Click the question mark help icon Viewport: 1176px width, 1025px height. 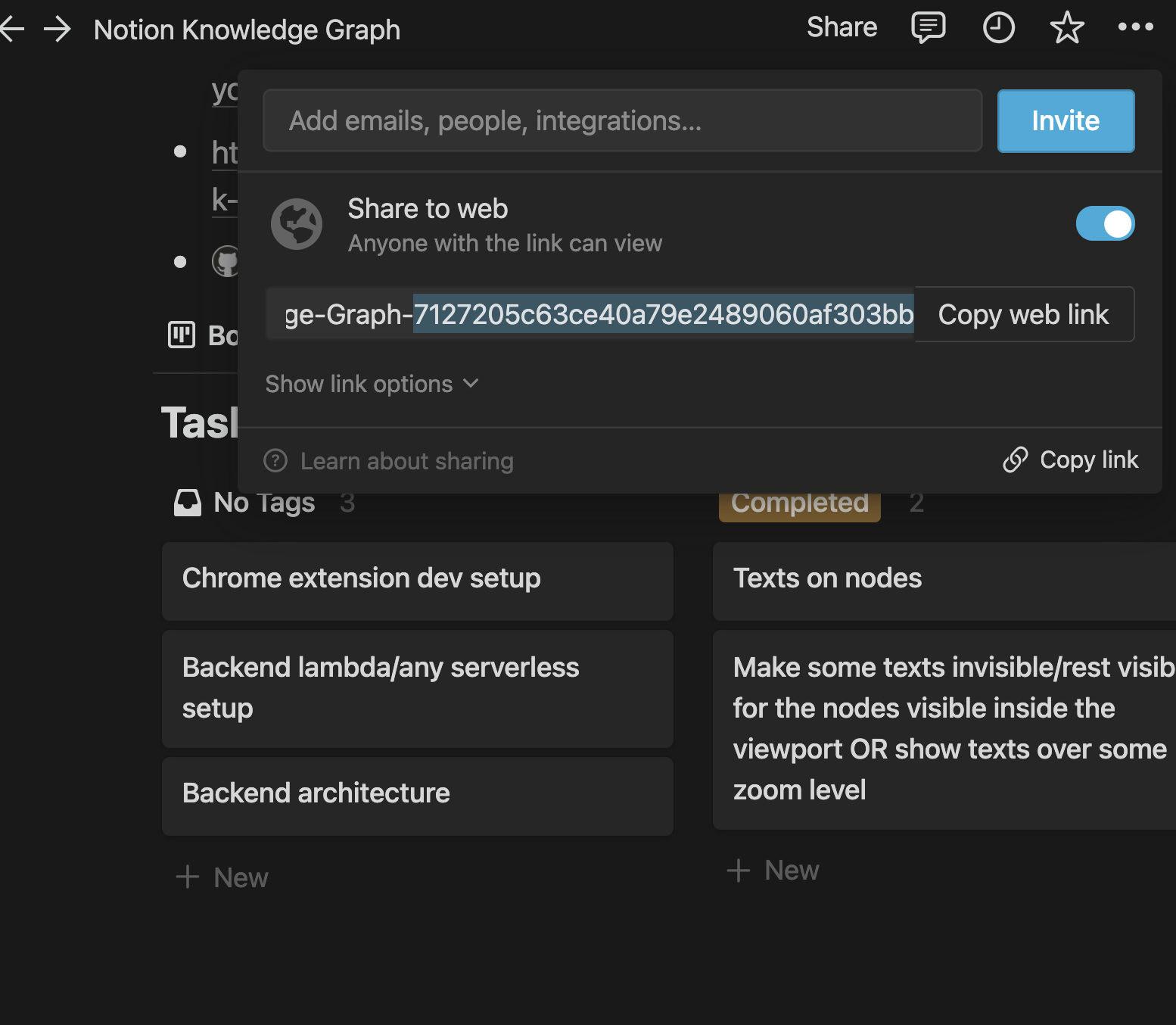[x=275, y=460]
